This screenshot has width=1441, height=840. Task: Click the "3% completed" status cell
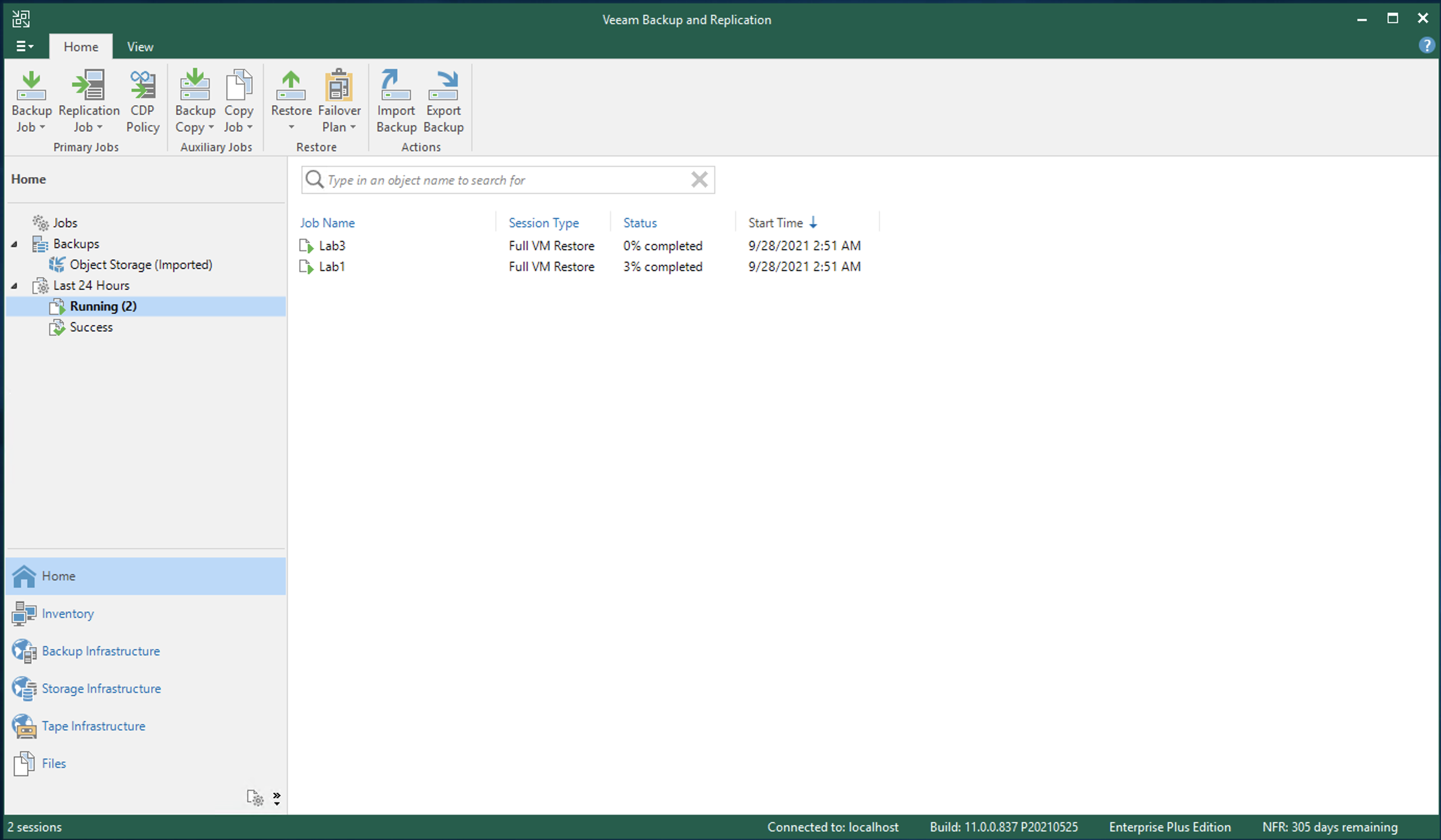pyautogui.click(x=663, y=267)
